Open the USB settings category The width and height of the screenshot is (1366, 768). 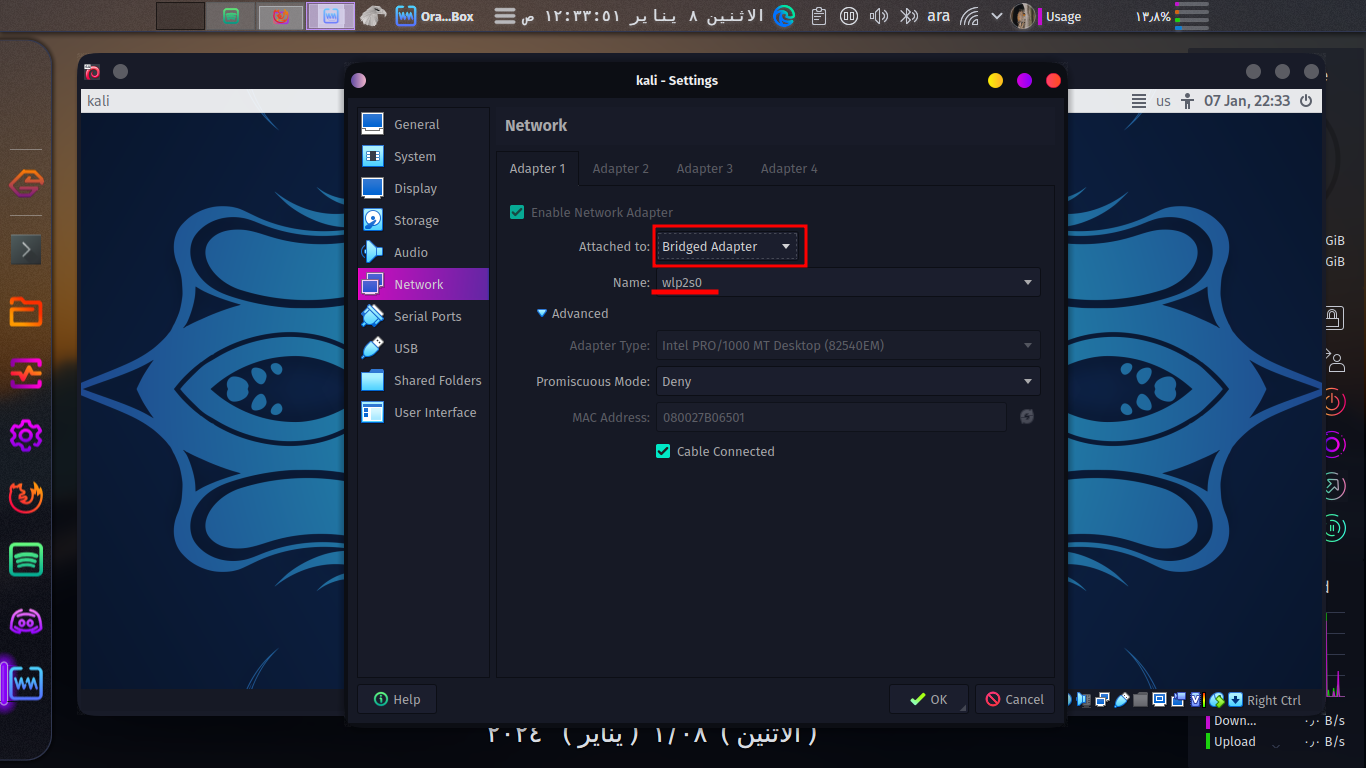coord(423,348)
